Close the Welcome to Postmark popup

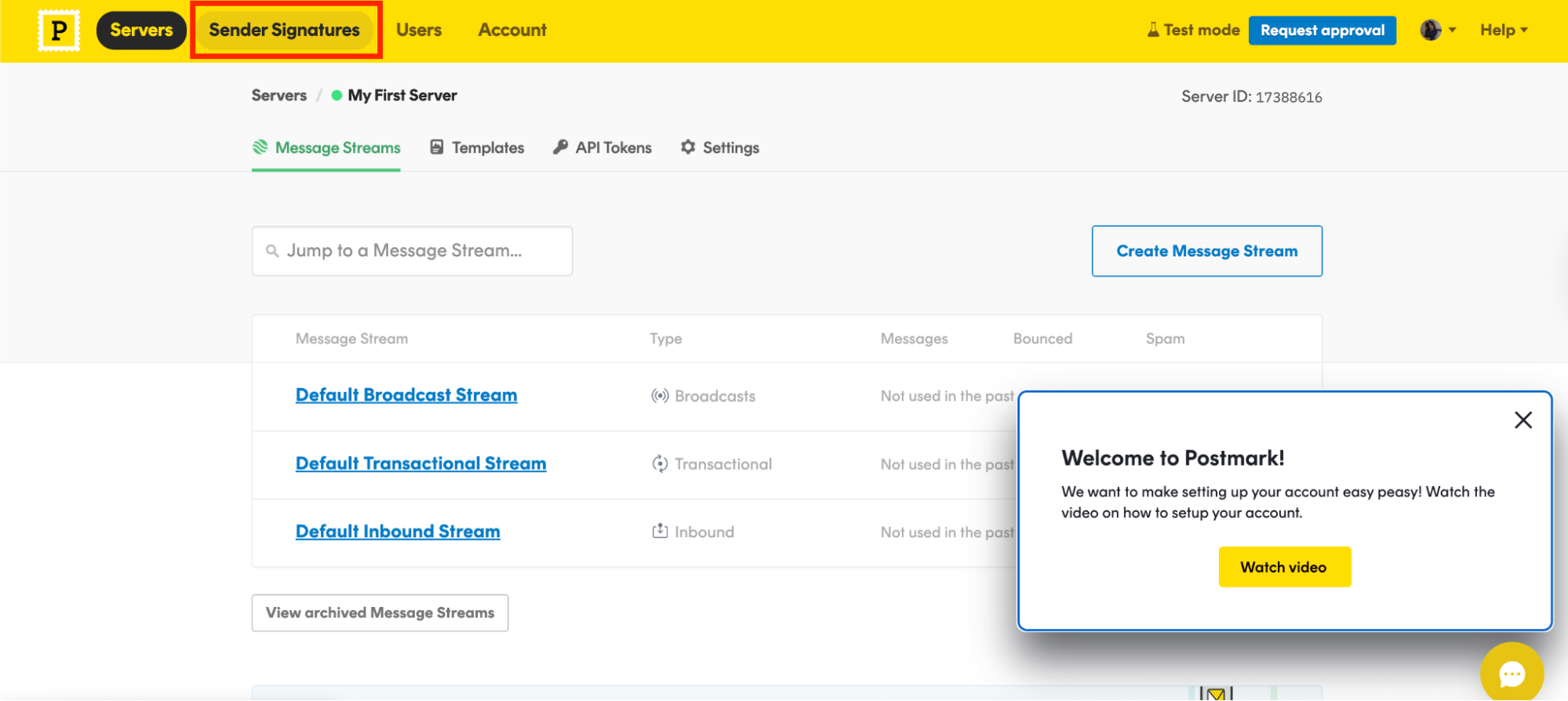pyautogui.click(x=1523, y=420)
